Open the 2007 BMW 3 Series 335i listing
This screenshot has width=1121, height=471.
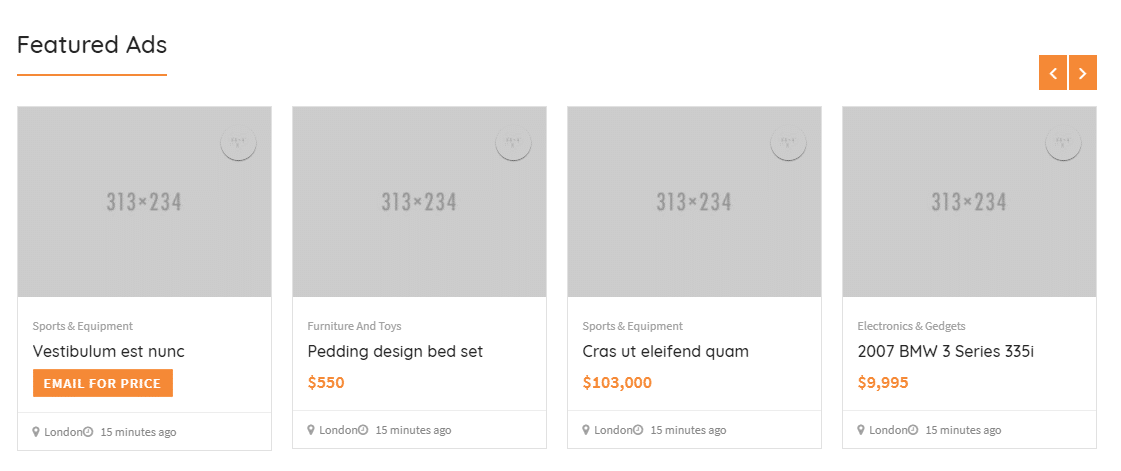coord(945,352)
